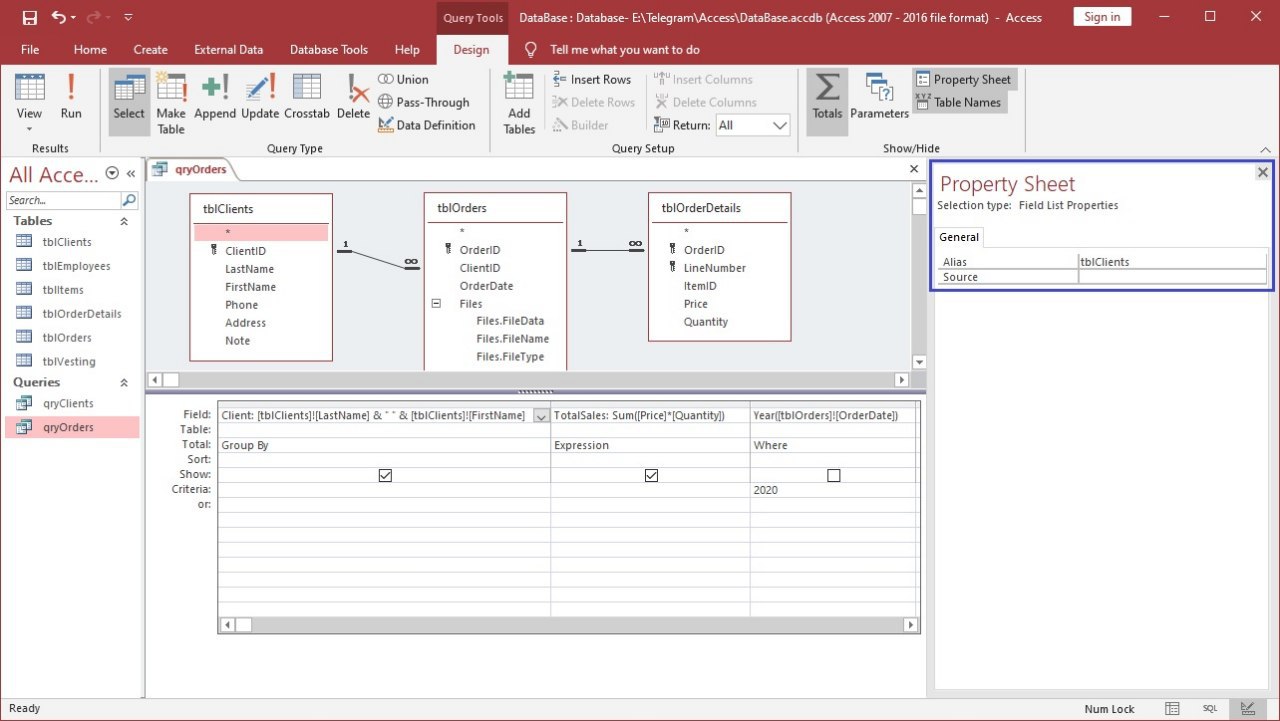Click the Run query icon
1280x721 pixels.
pos(71,97)
